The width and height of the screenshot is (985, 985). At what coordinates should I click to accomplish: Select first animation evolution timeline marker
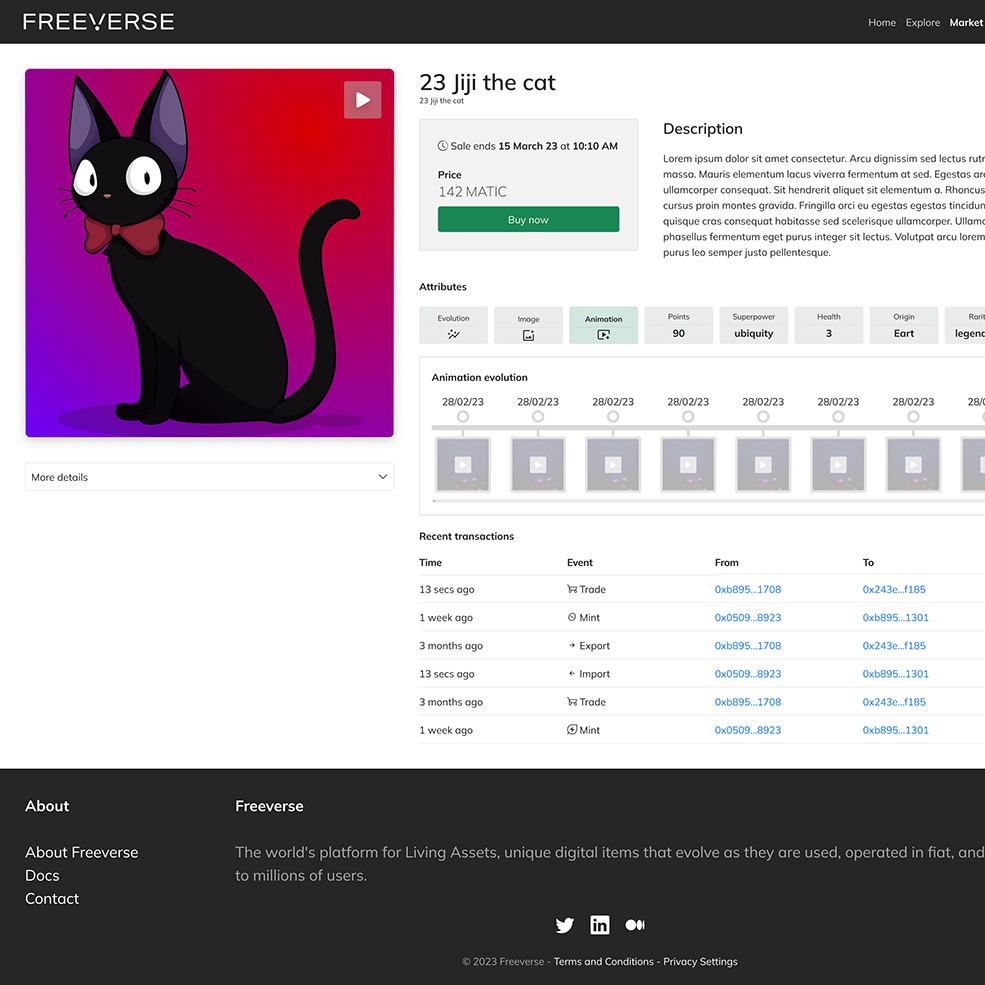click(x=463, y=416)
